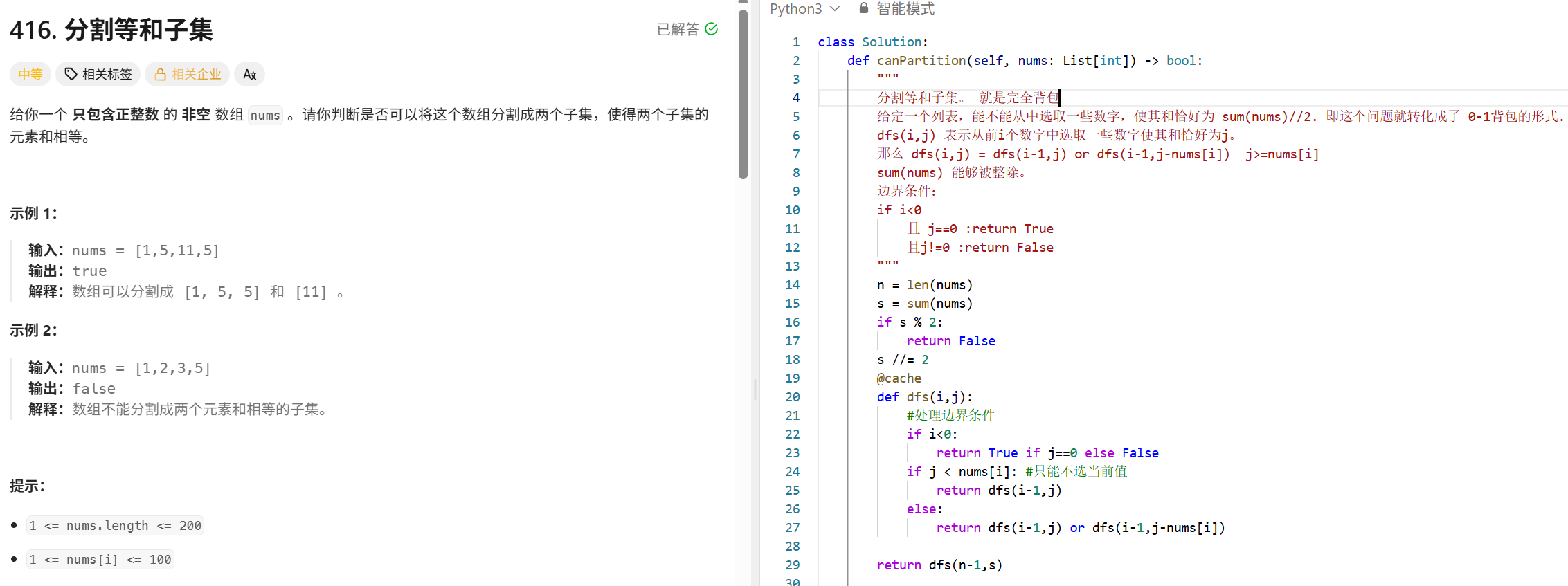This screenshot has height=586, width=1568.
Task: Click the 'class Solution:' code line
Action: pos(872,42)
